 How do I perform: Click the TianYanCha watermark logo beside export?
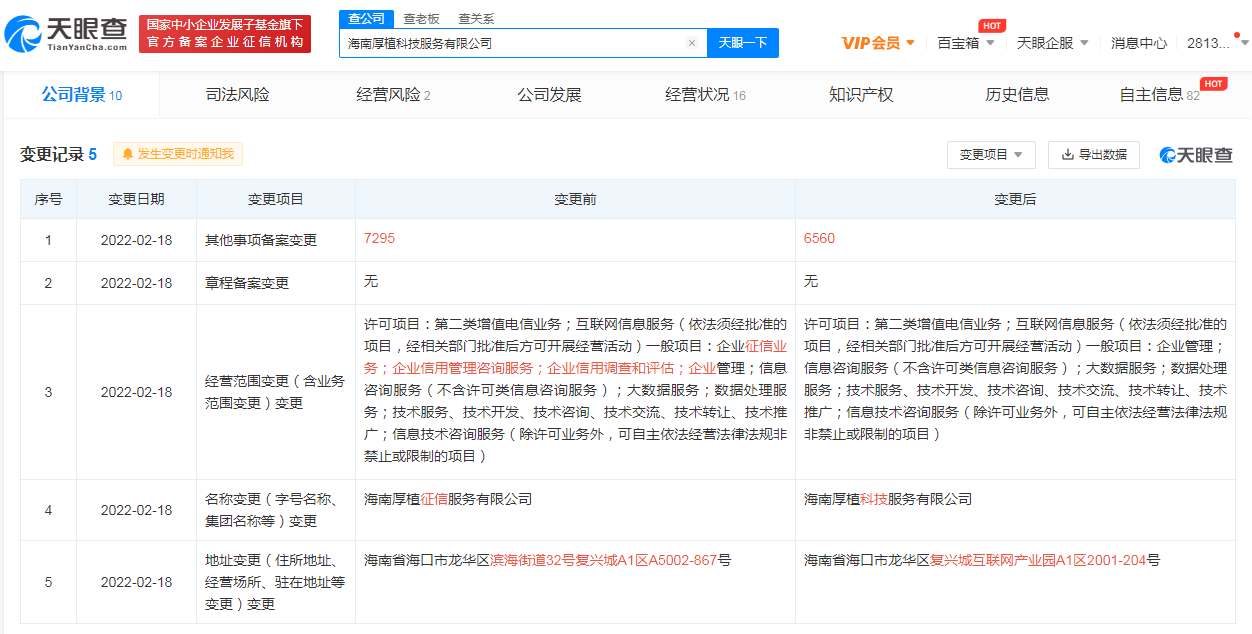tap(1195, 155)
